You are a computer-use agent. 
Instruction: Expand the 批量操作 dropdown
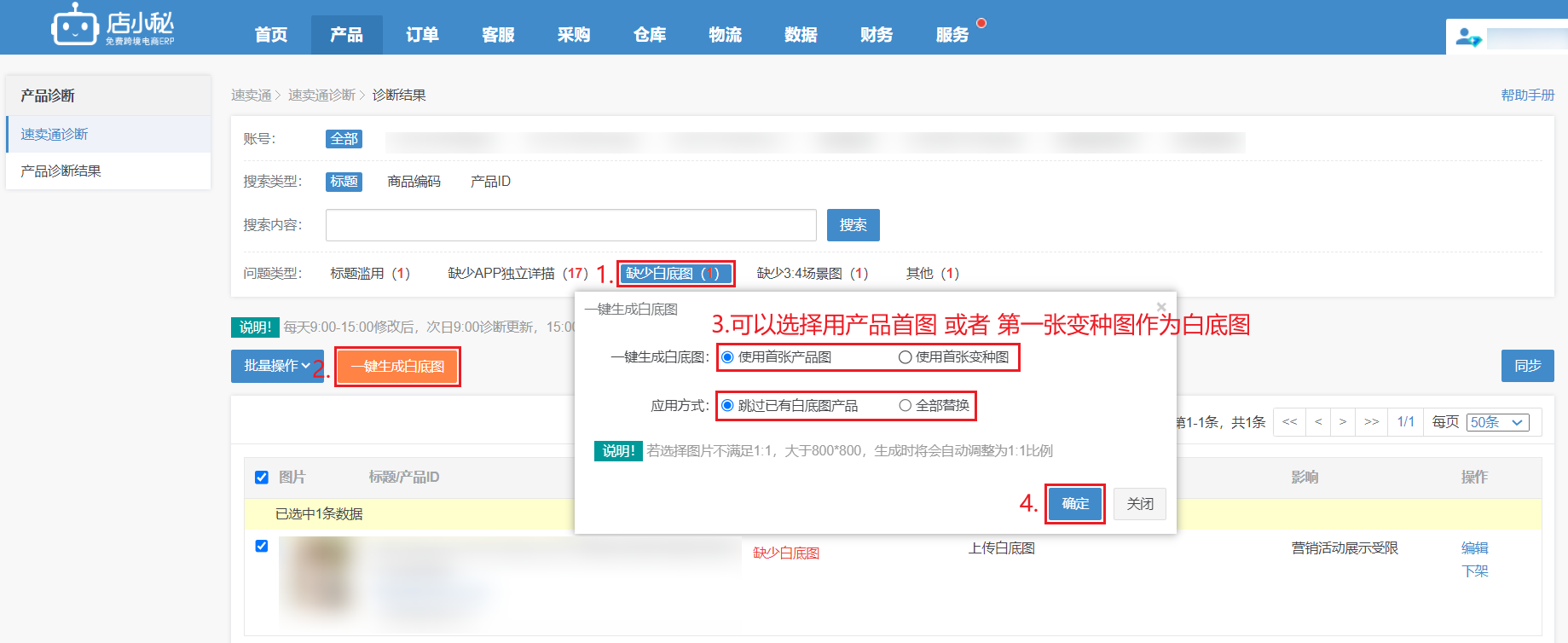click(x=277, y=366)
